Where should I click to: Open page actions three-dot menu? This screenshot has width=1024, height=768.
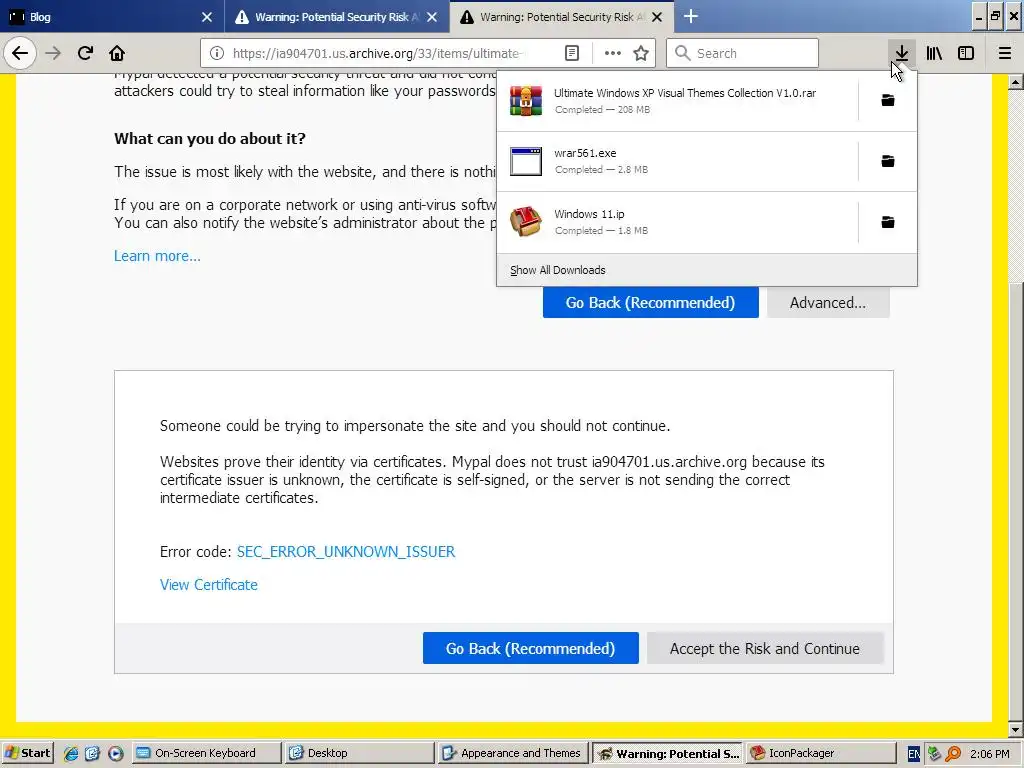(613, 53)
